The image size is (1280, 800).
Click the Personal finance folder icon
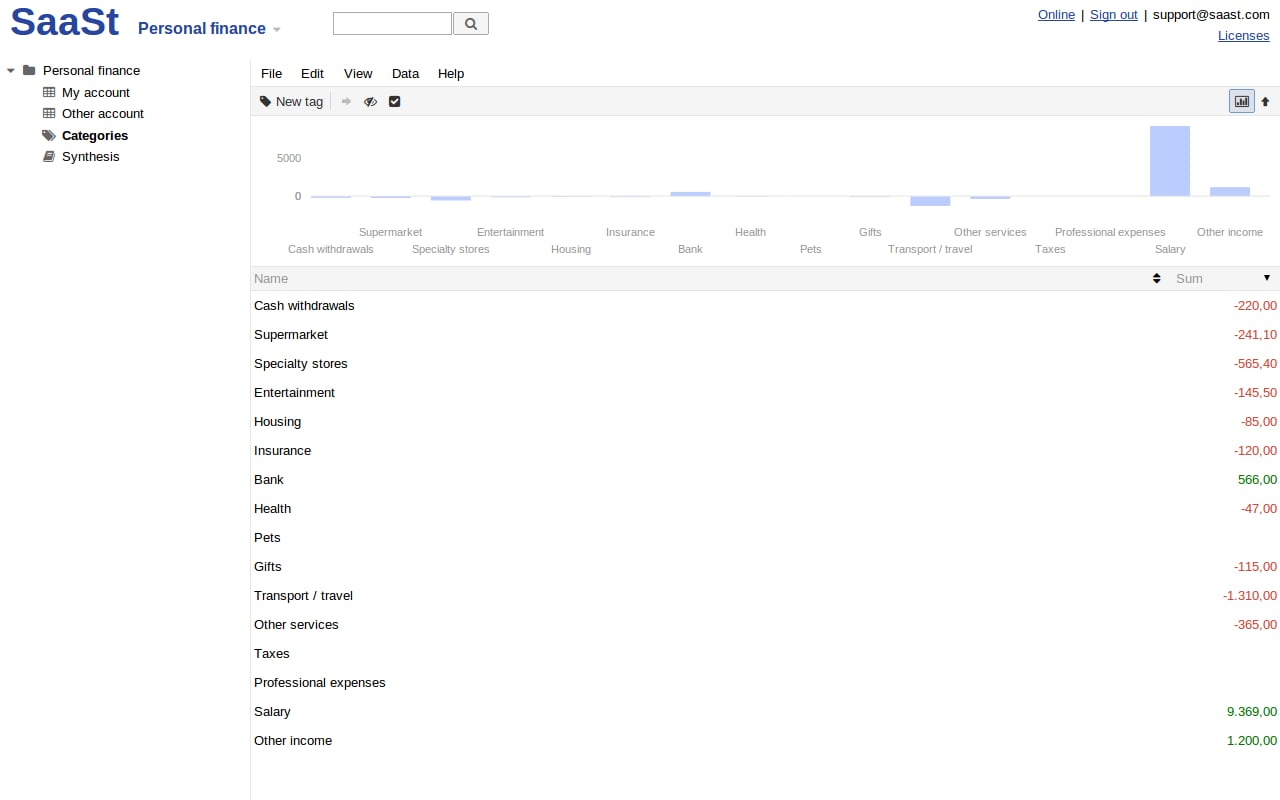click(x=29, y=70)
